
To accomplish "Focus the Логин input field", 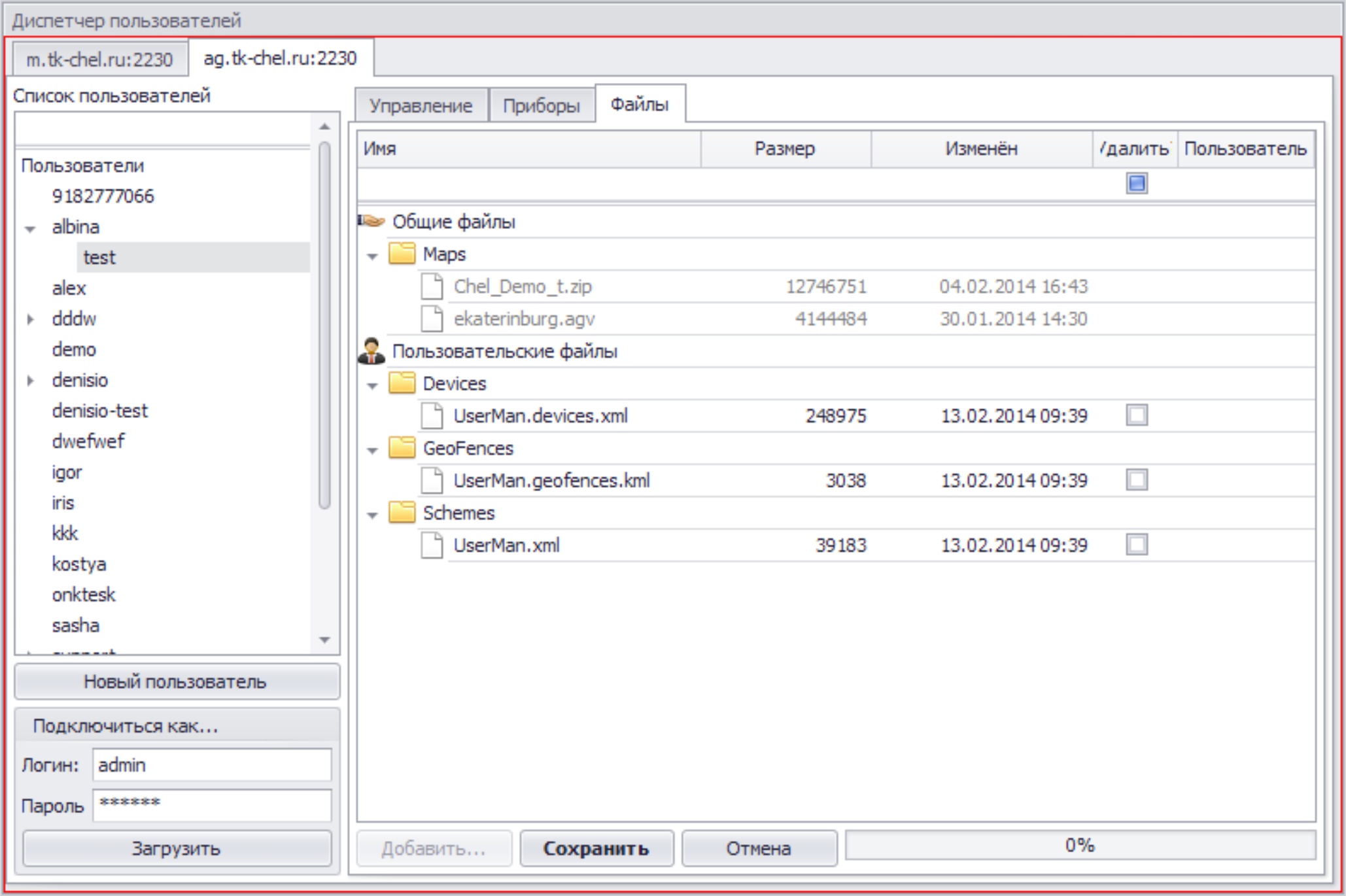I will 212,765.
